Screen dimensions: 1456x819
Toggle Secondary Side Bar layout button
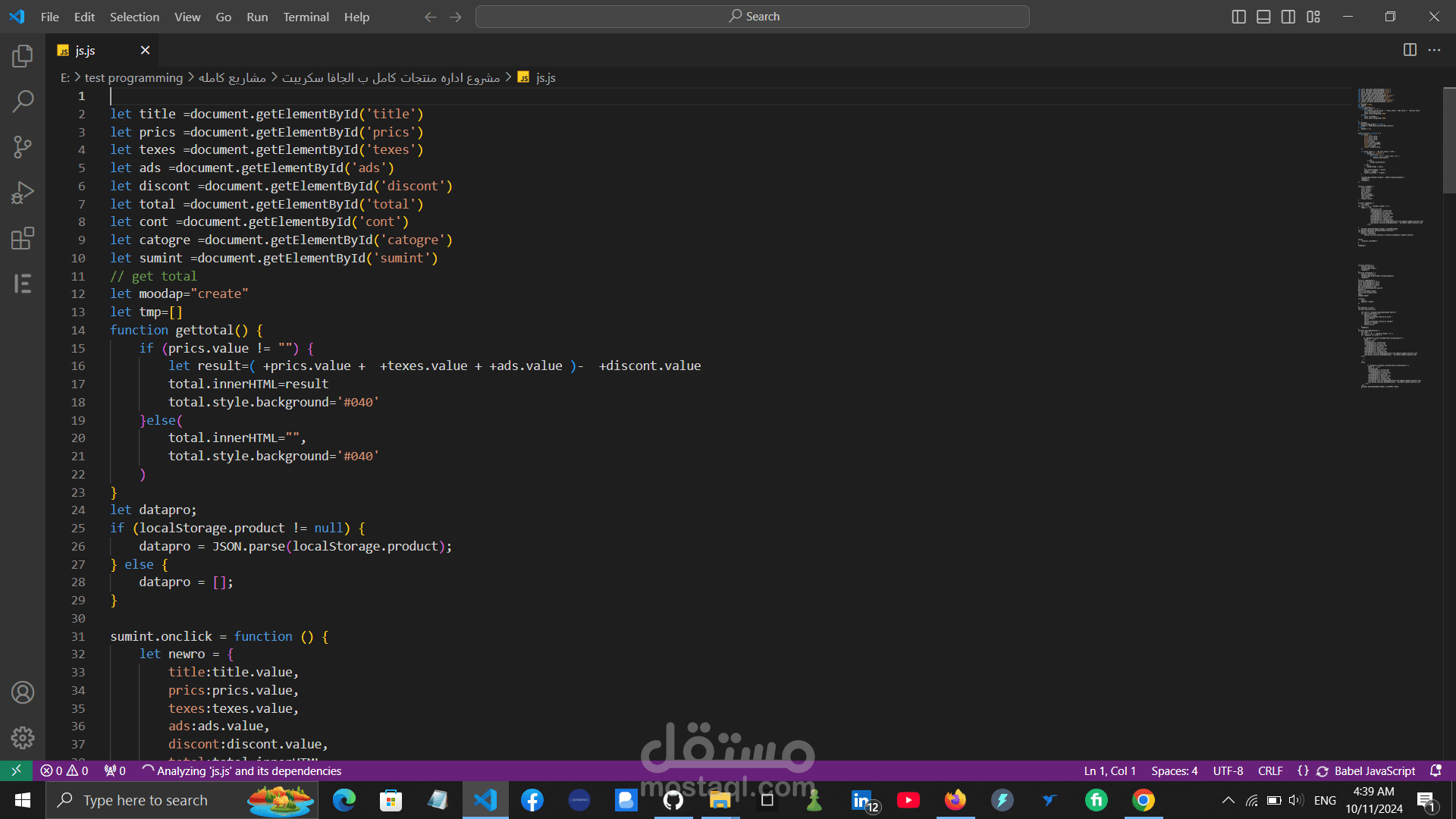pos(1288,17)
